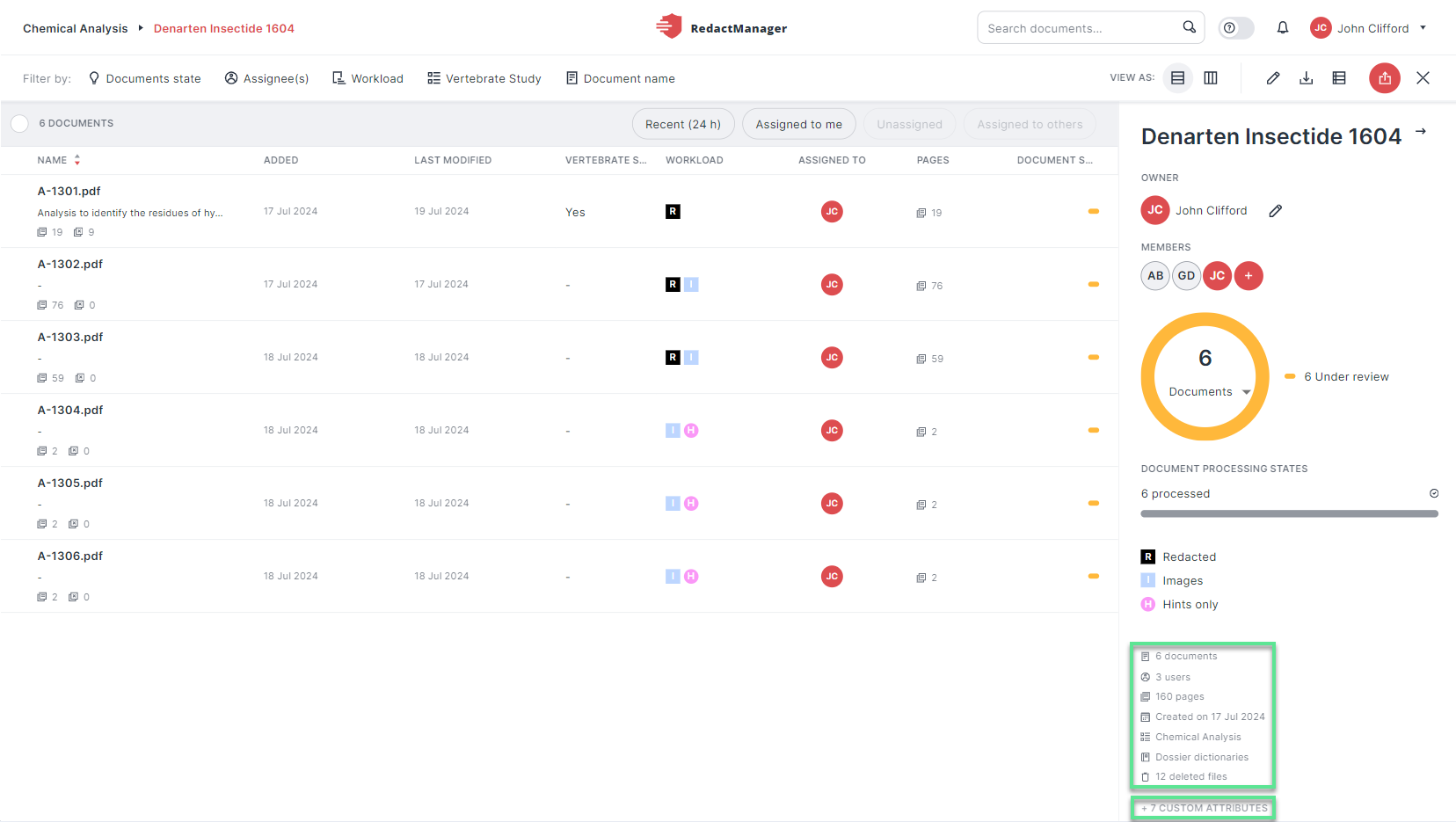Viewport: 1456px width, 822px height.
Task: Open Vertebrate Study filter
Action: tap(484, 78)
